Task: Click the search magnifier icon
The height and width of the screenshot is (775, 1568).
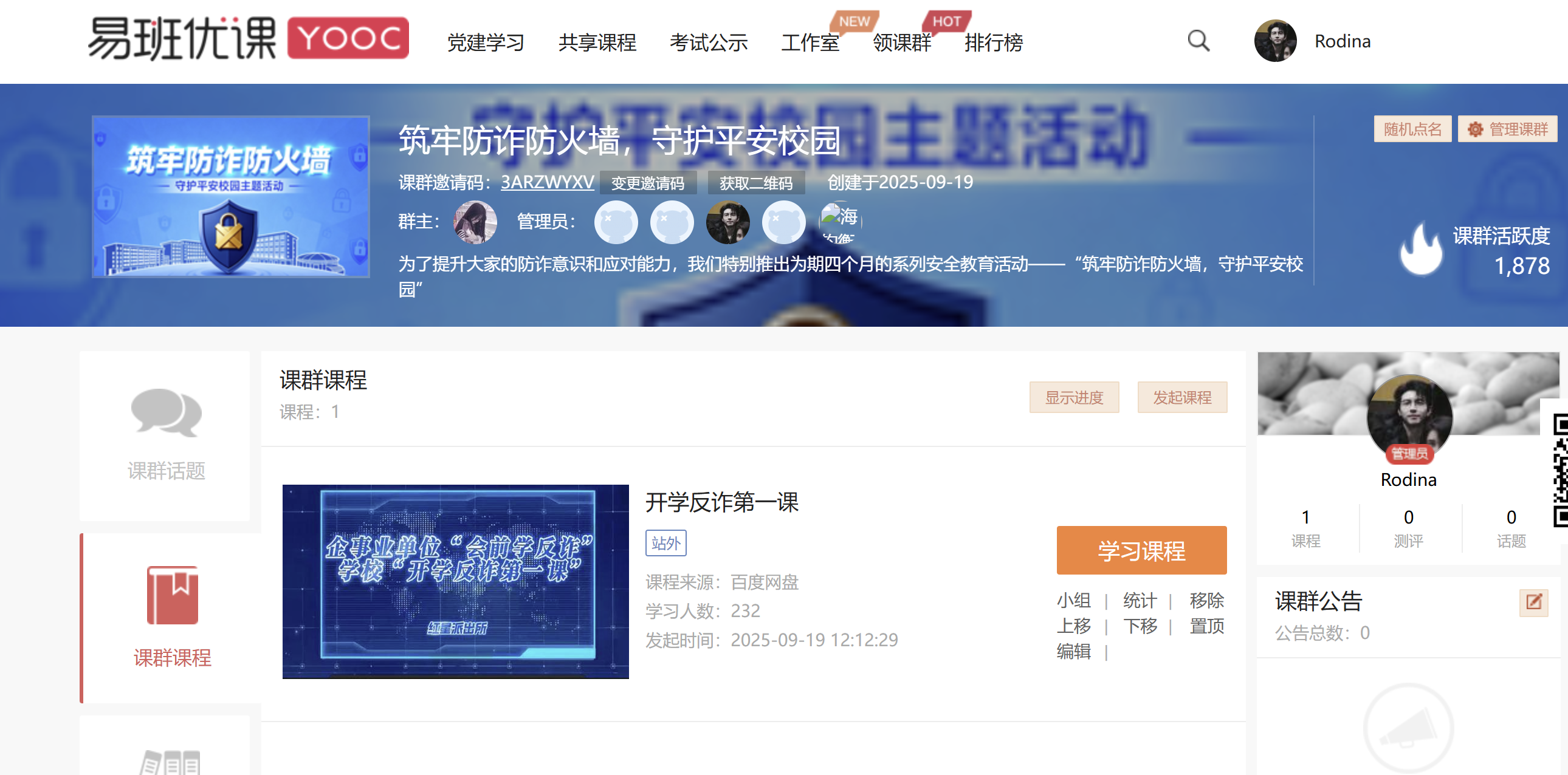Action: pos(1198,41)
